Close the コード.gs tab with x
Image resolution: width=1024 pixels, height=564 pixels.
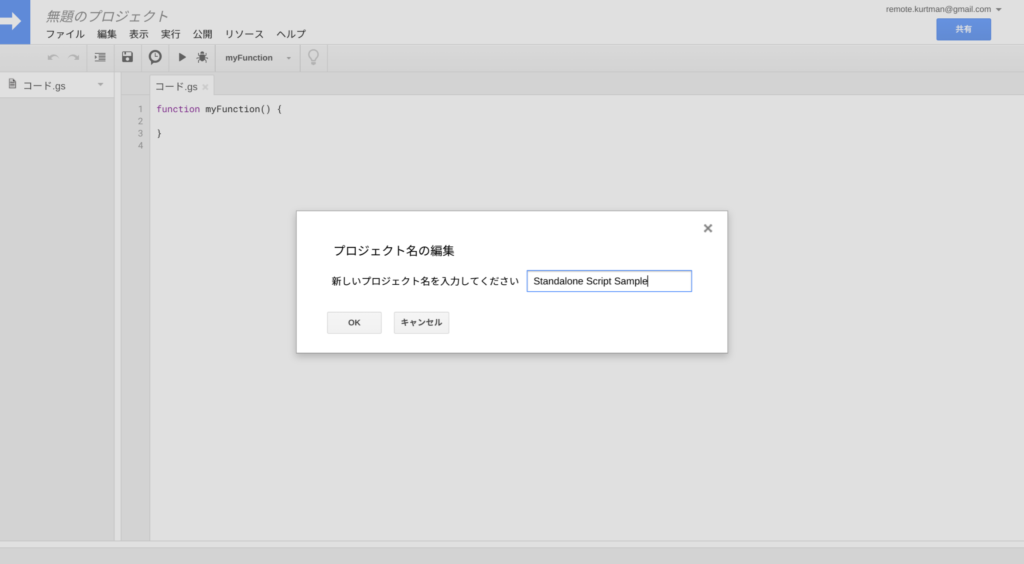(x=205, y=87)
